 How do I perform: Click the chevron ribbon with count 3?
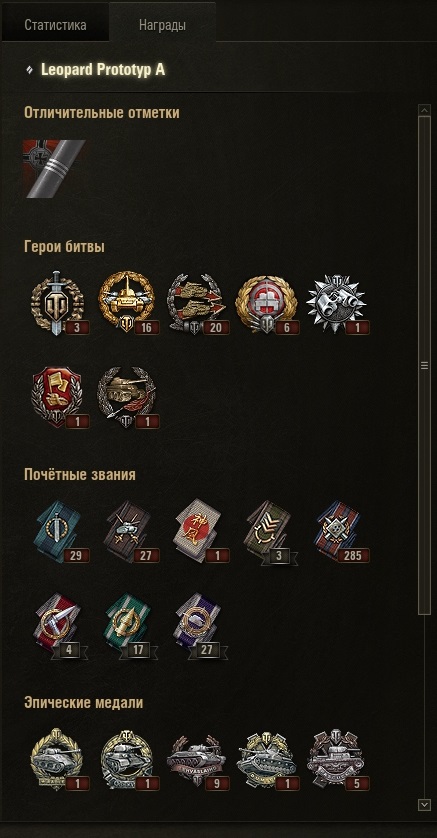pos(270,532)
